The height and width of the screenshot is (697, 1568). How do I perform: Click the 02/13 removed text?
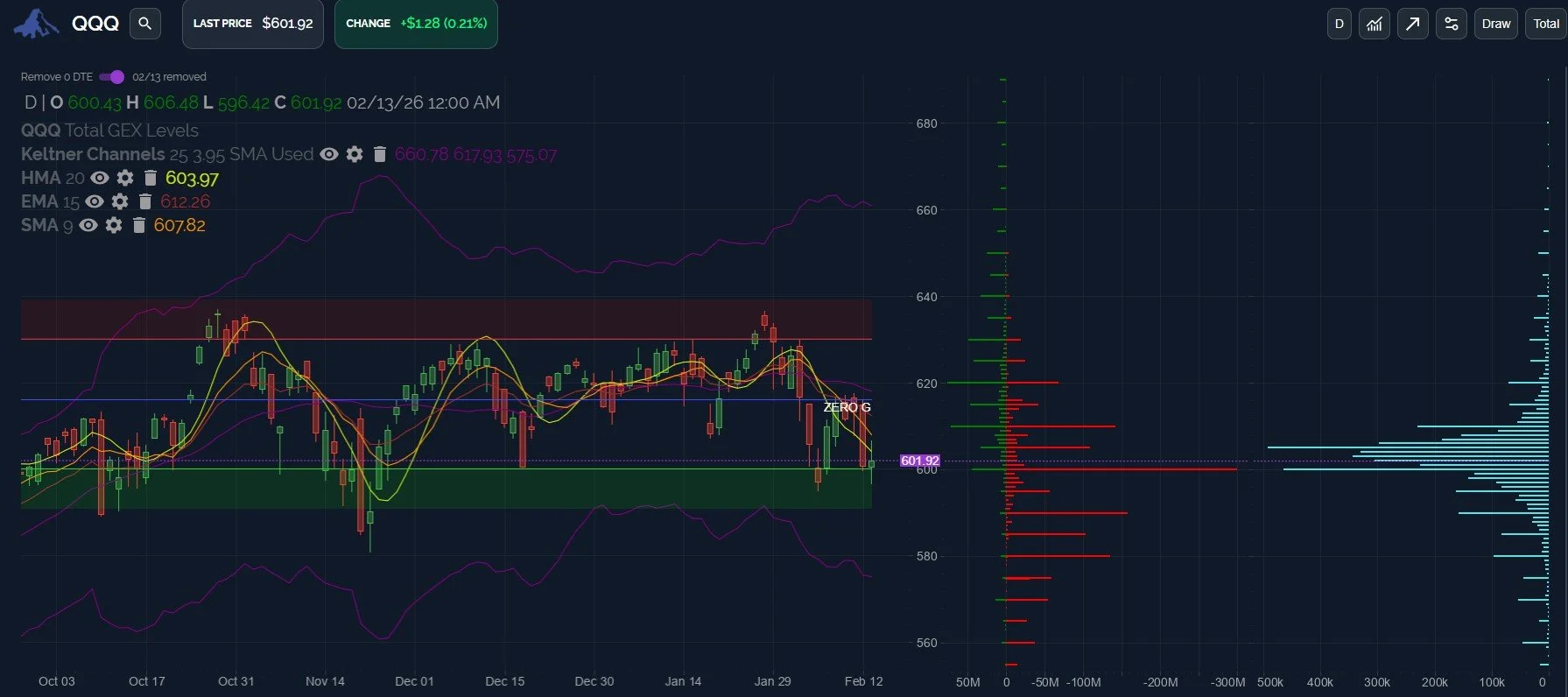click(x=170, y=77)
